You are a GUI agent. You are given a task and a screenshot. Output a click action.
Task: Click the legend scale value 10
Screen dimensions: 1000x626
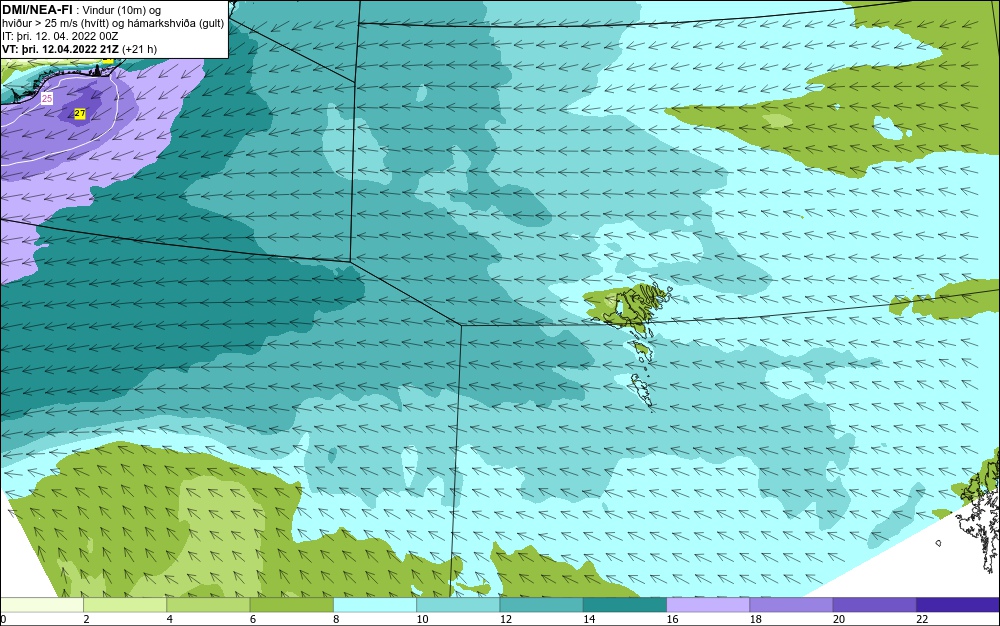click(x=422, y=619)
